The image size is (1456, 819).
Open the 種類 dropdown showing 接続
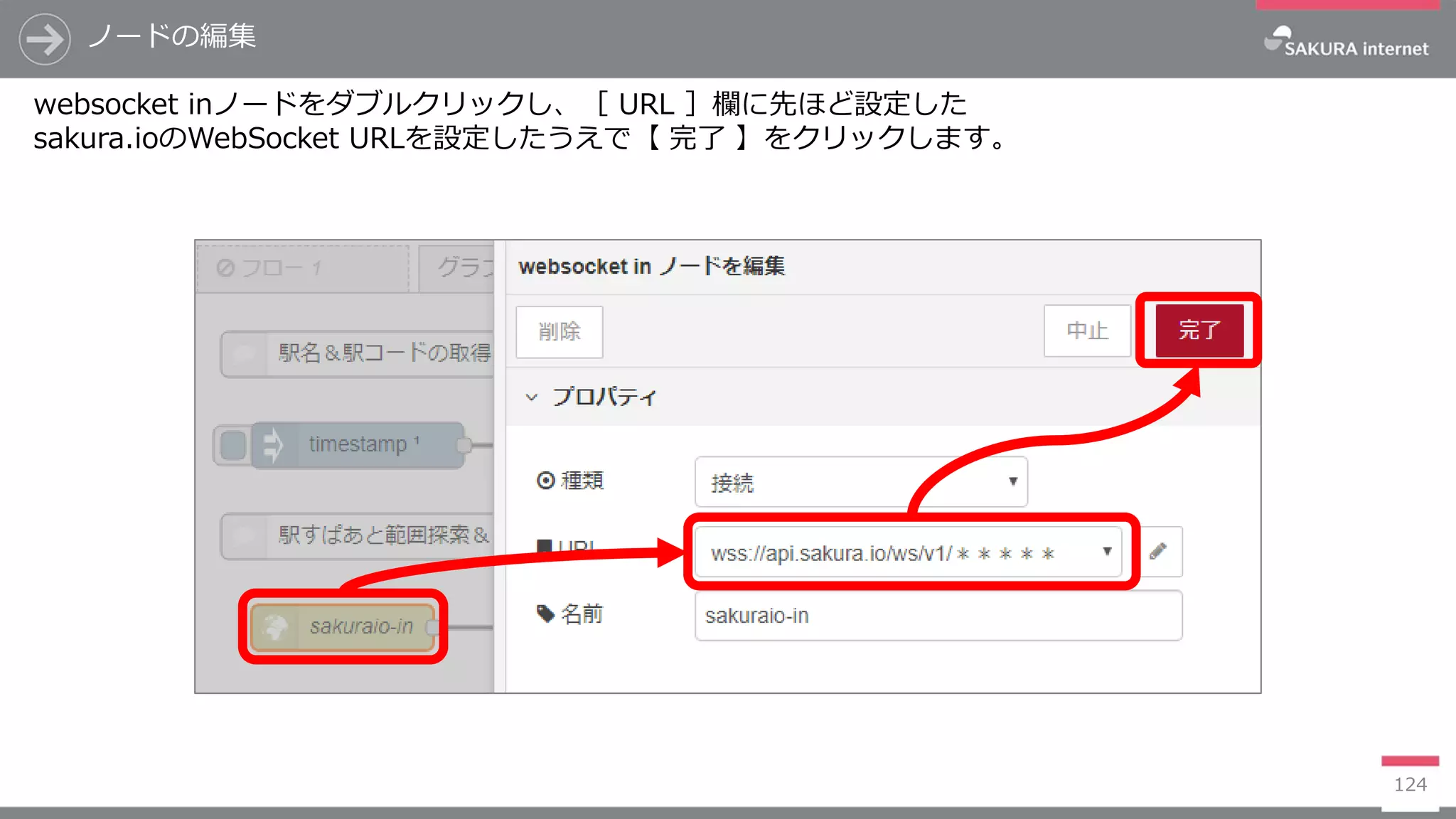click(x=861, y=482)
